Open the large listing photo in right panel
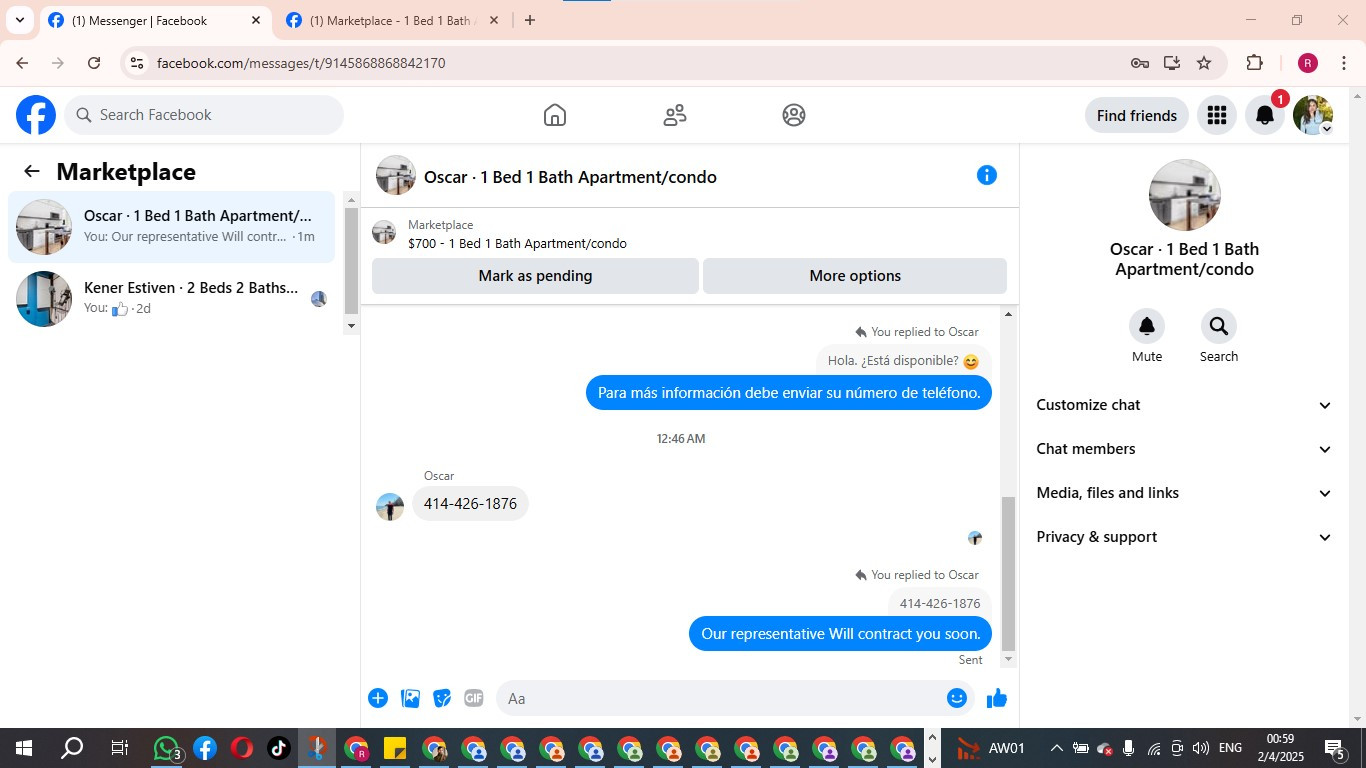This screenshot has height=768, width=1366. [x=1185, y=195]
